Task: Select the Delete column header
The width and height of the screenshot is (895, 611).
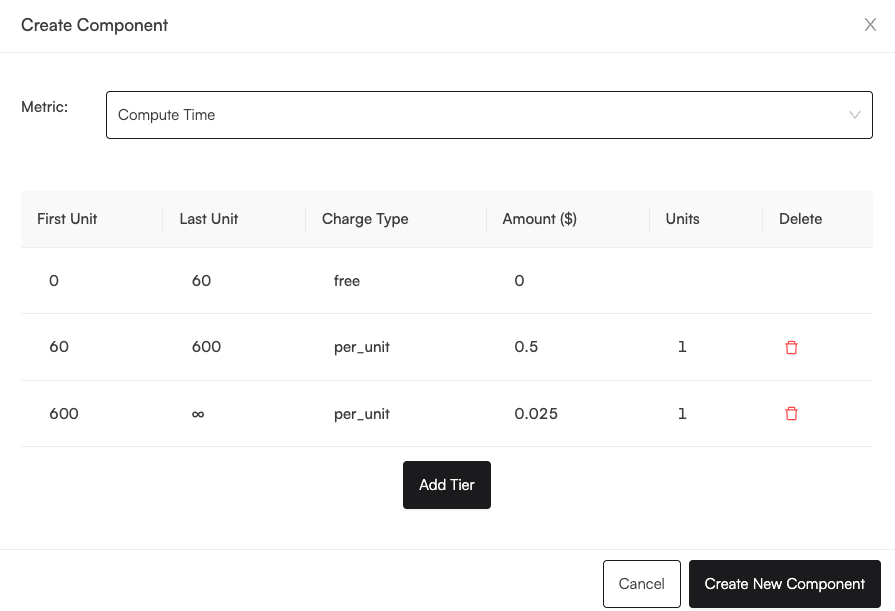Action: (801, 219)
